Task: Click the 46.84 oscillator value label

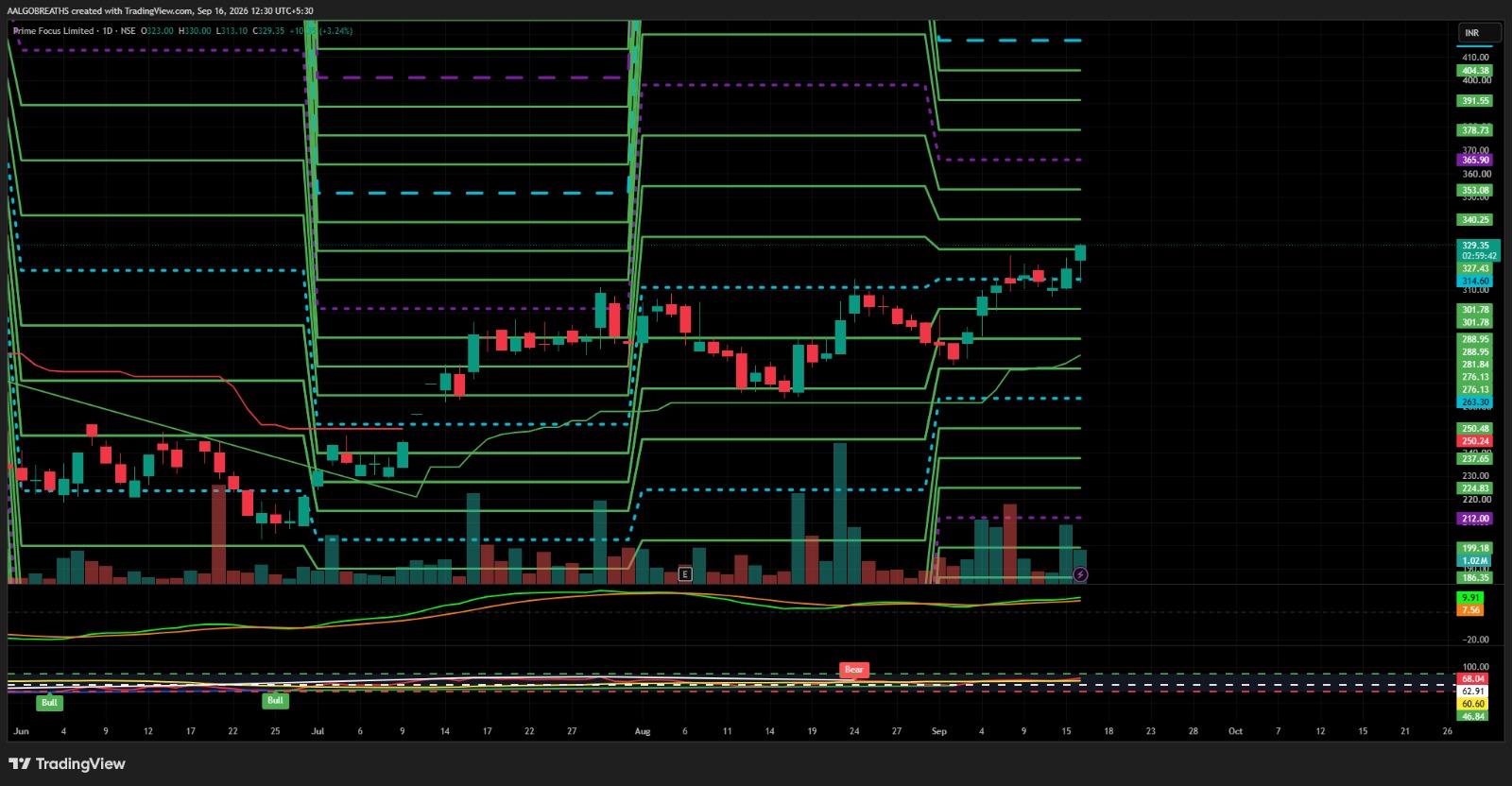Action: click(1473, 716)
